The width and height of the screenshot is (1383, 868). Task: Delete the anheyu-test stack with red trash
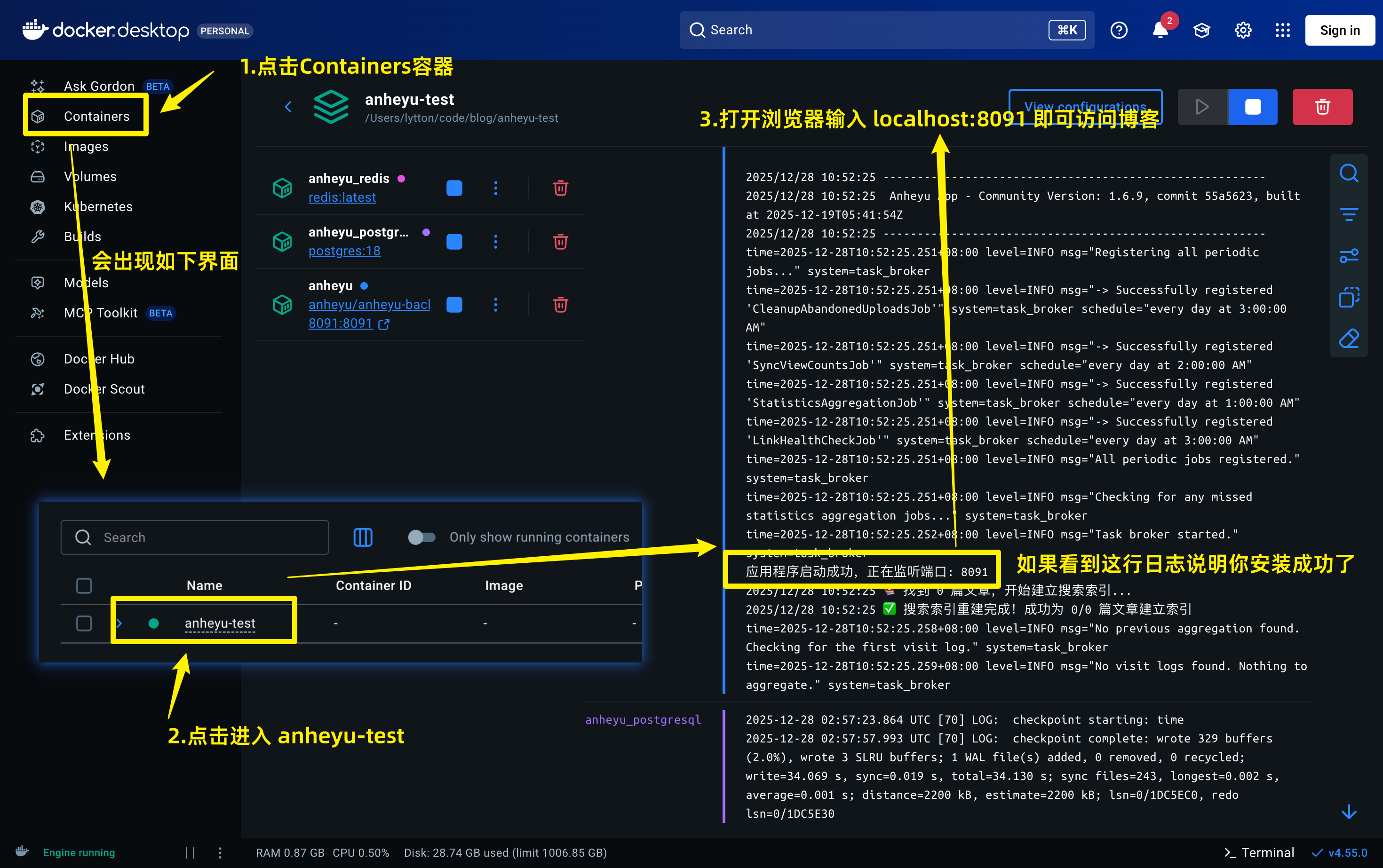click(x=1322, y=107)
